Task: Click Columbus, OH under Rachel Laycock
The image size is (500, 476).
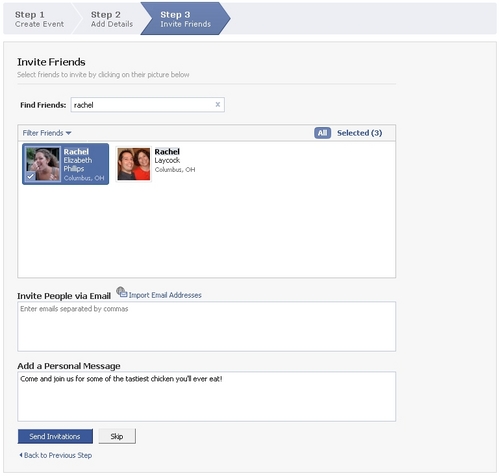Action: tap(175, 170)
